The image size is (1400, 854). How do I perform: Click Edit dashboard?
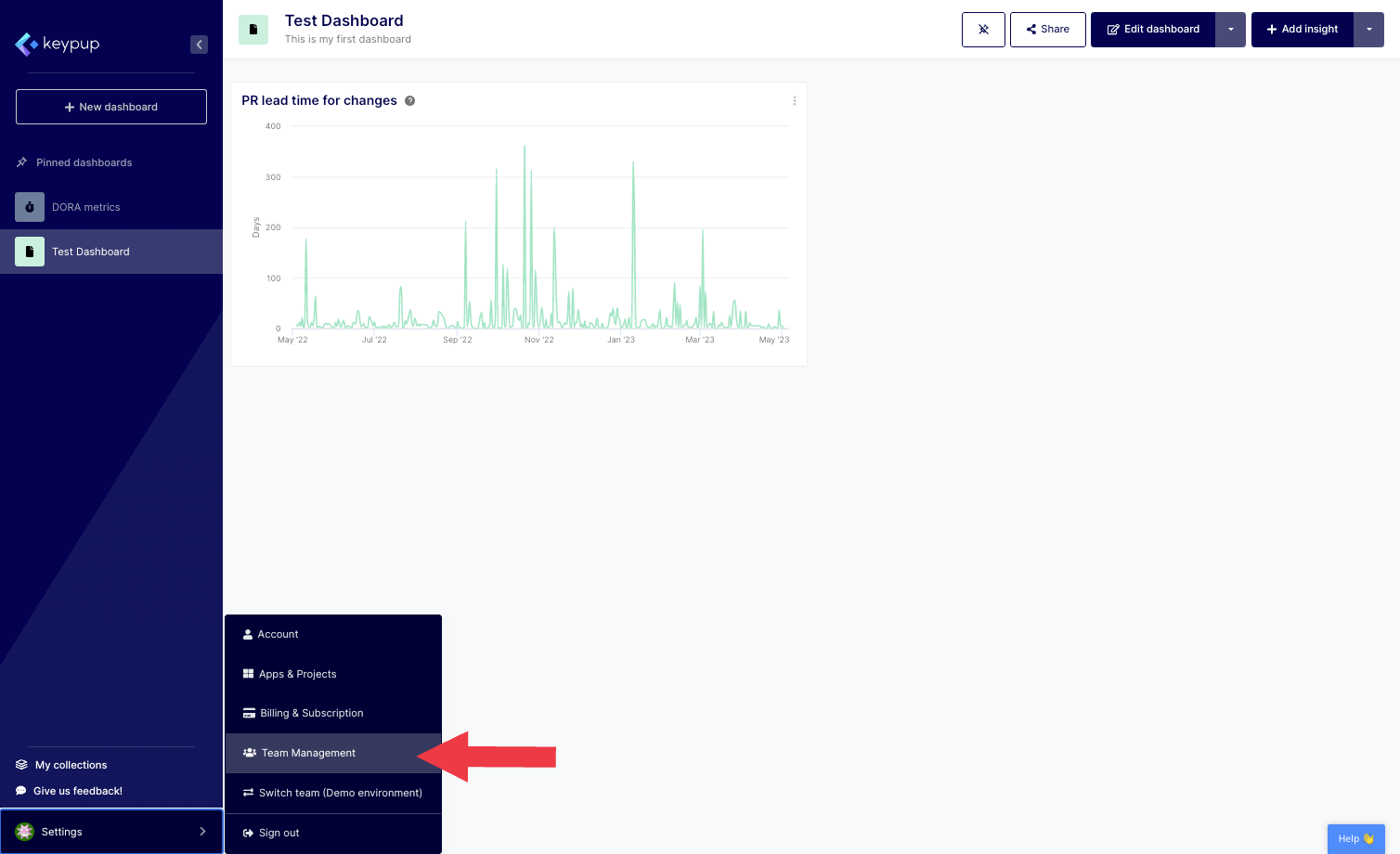tap(1153, 30)
